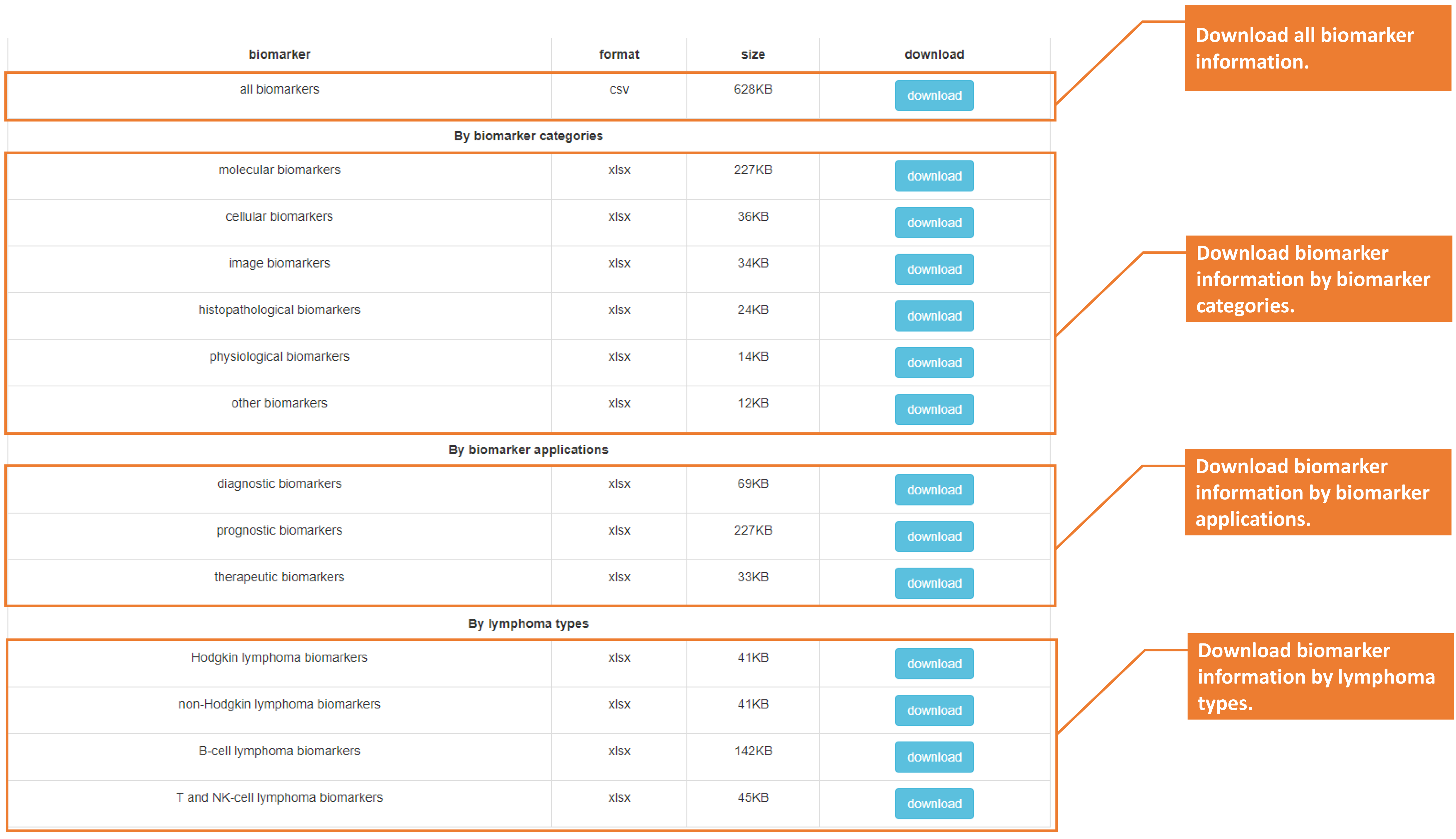1456x839 pixels.
Task: Click the biomarker column header
Action: 279,55
